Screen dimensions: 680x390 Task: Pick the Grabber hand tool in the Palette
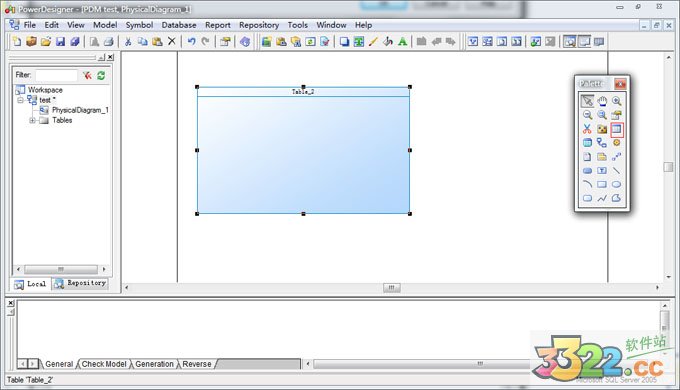tap(602, 101)
